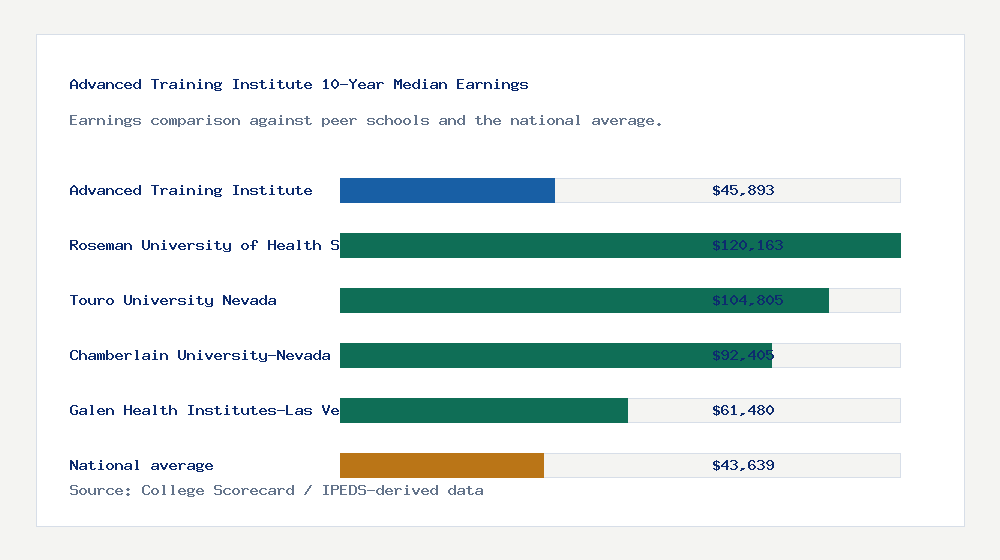Click the green Touro University Nevada bar
The height and width of the screenshot is (560, 1000).
coord(584,300)
